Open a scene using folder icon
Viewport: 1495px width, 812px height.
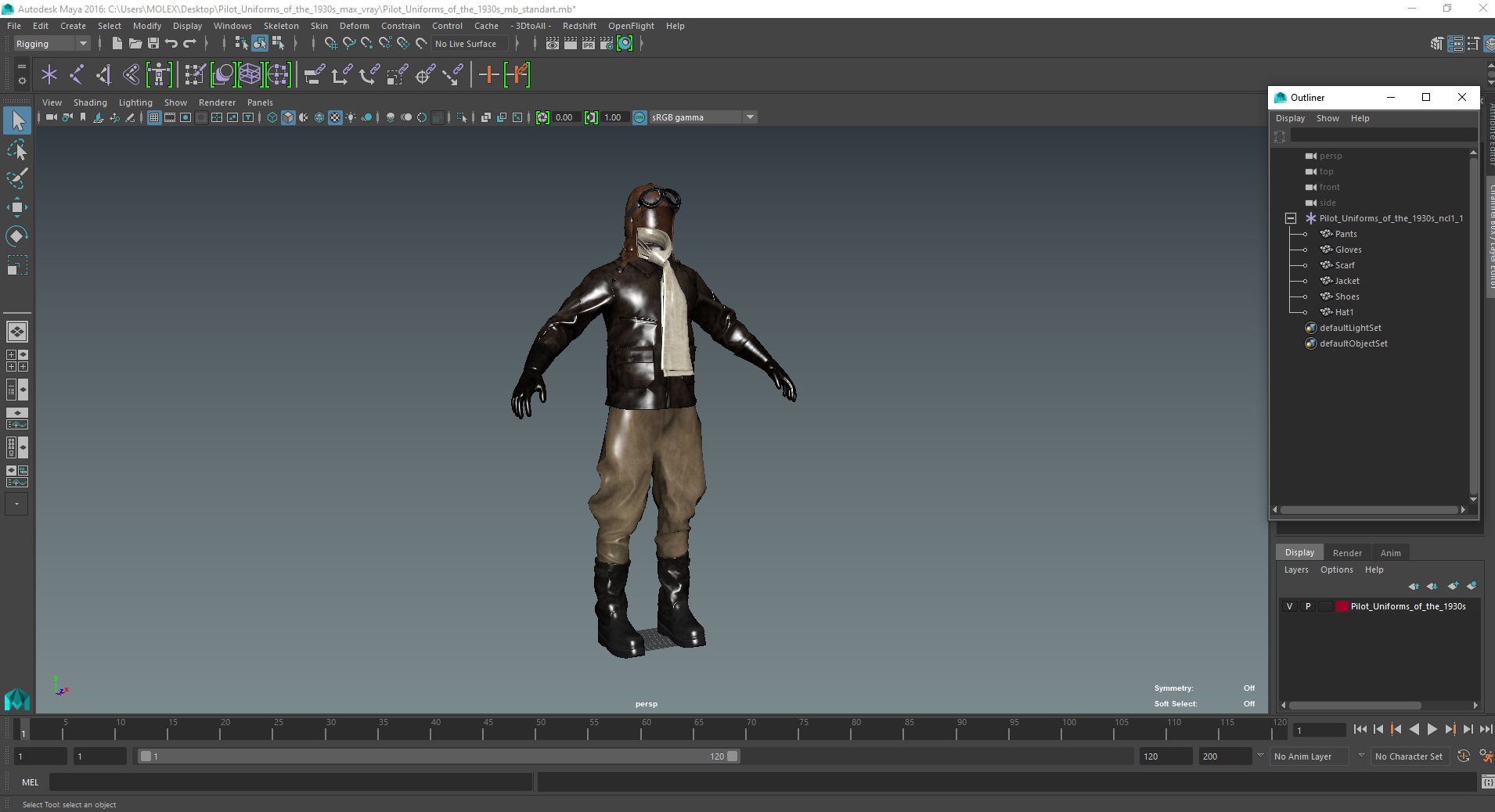[x=135, y=44]
